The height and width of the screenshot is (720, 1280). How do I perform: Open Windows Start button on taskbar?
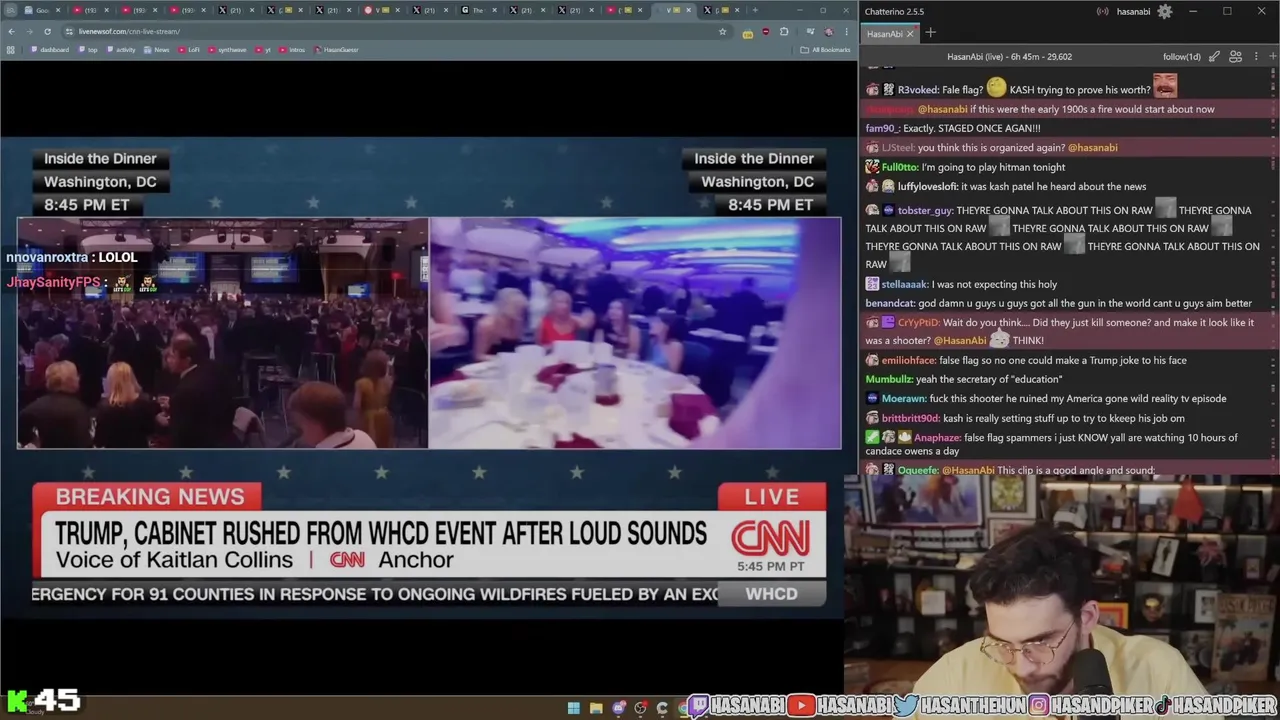tap(574, 707)
